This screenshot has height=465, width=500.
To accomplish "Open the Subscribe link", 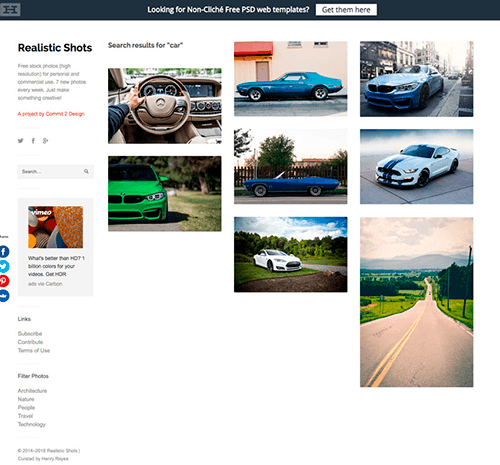I will 30,334.
